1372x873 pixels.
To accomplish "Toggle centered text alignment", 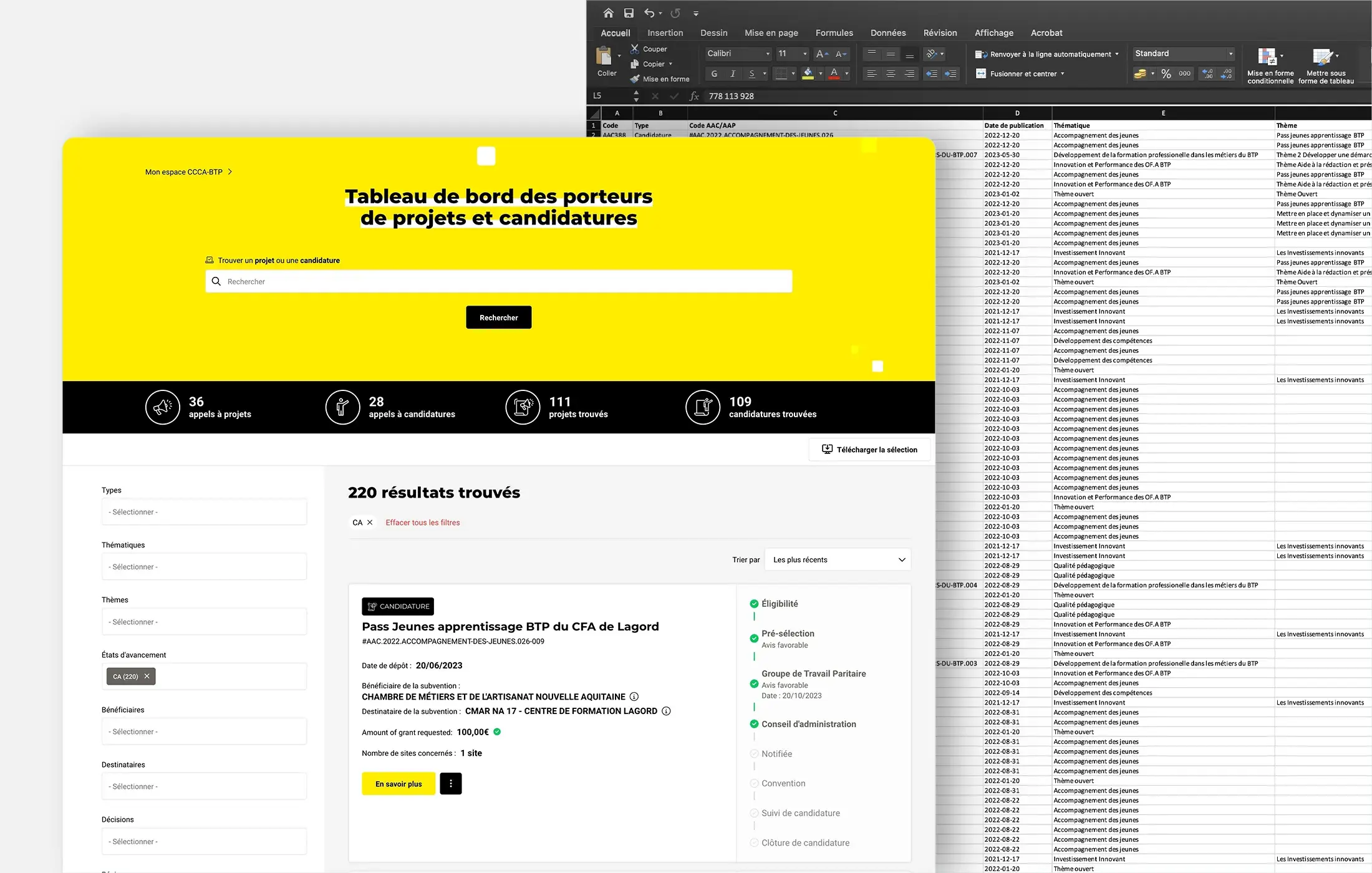I will [891, 74].
